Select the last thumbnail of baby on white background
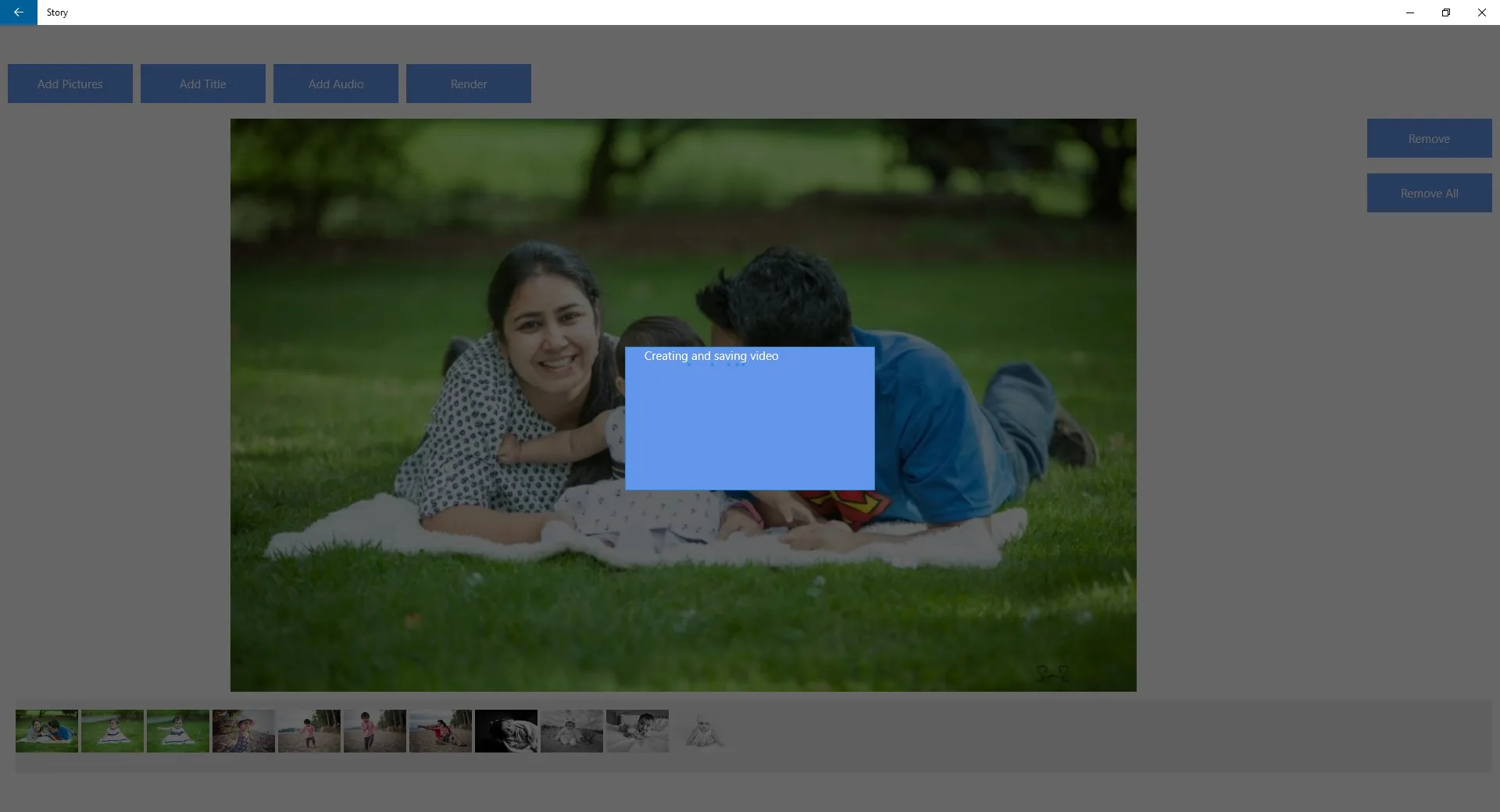1500x812 pixels. [x=703, y=731]
